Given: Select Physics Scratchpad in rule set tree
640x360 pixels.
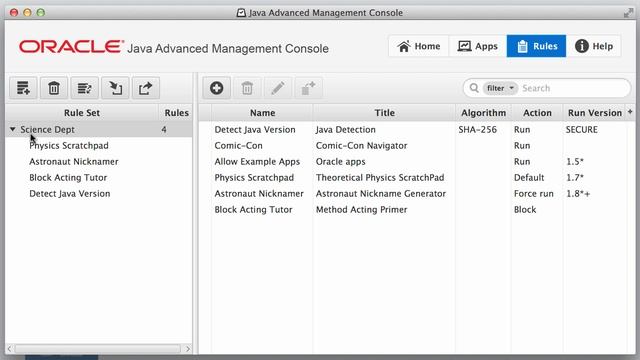Looking at the screenshot, I should click(x=69, y=145).
